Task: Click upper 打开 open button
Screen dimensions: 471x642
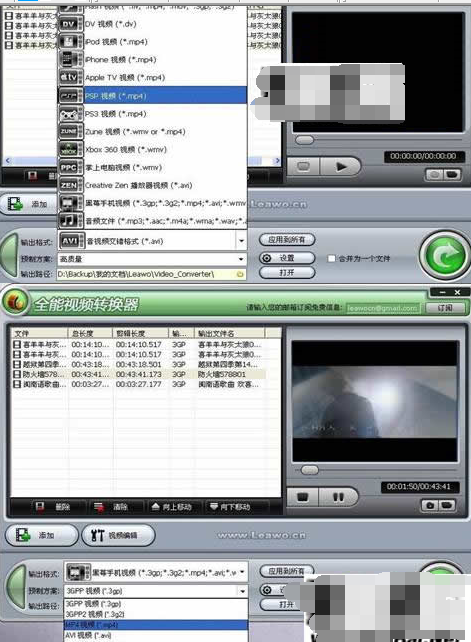Action: (287, 273)
